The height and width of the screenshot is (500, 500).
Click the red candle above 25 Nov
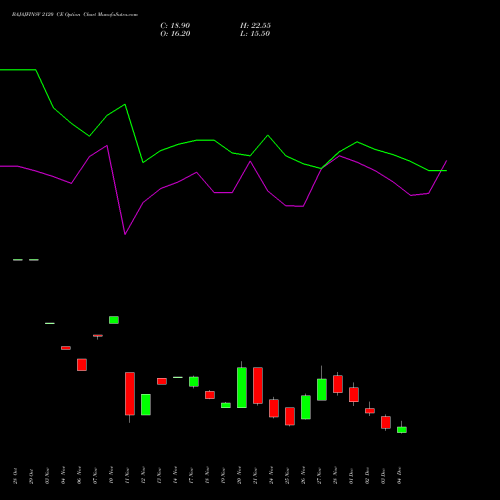290,416
